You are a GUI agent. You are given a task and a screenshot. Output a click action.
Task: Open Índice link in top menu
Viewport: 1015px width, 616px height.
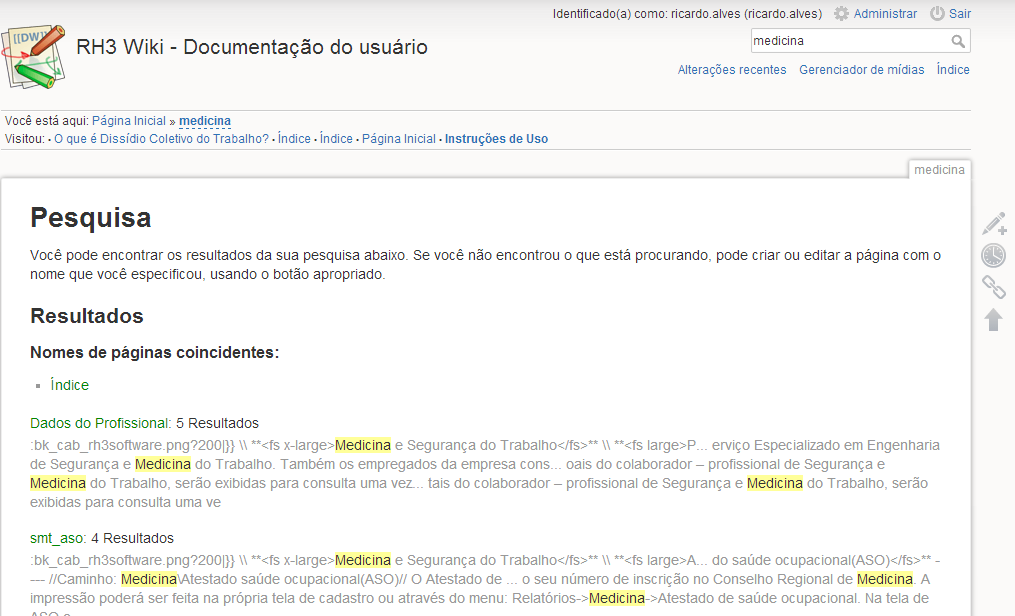(953, 70)
